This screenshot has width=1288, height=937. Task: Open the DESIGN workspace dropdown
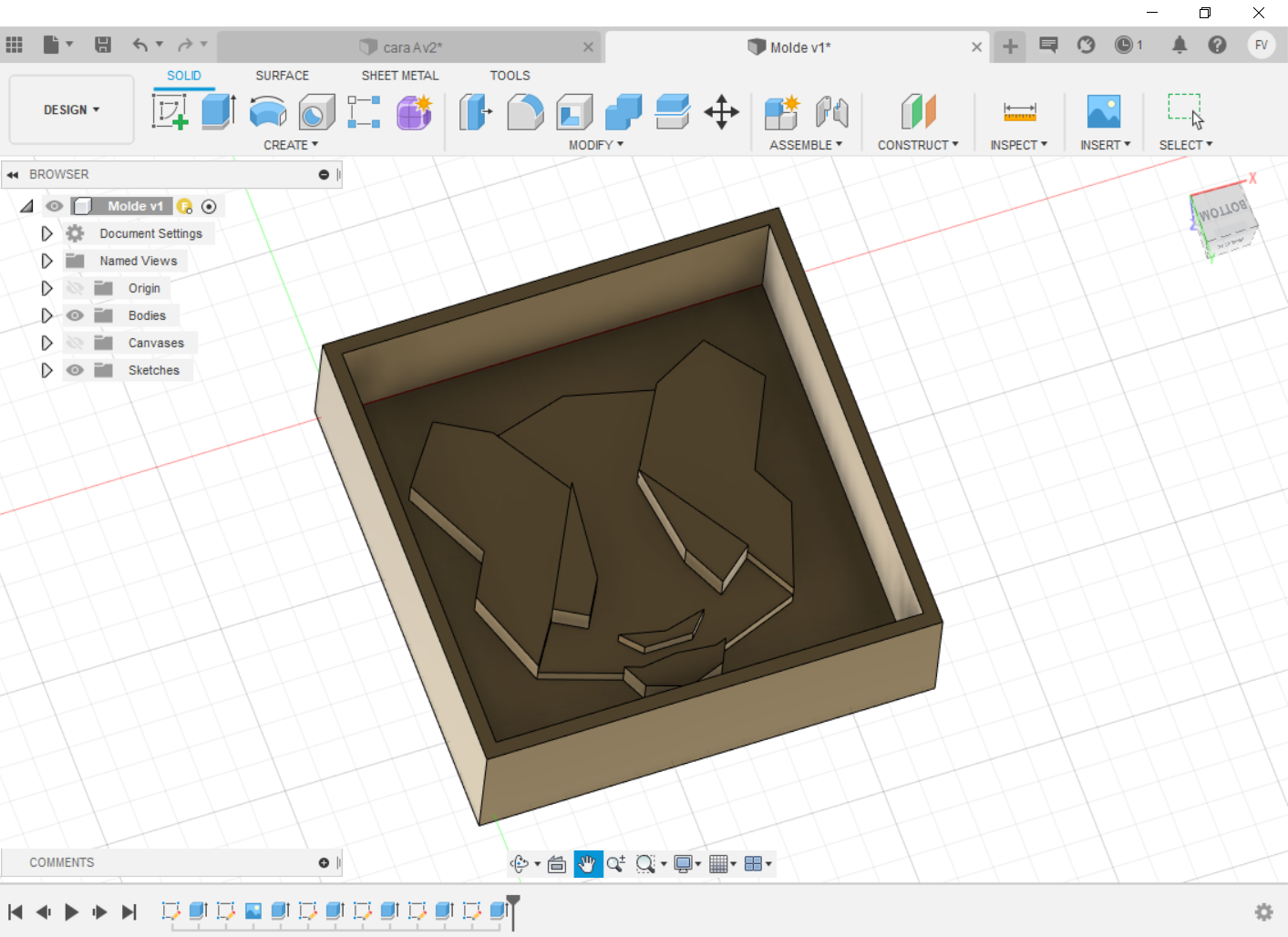[71, 110]
